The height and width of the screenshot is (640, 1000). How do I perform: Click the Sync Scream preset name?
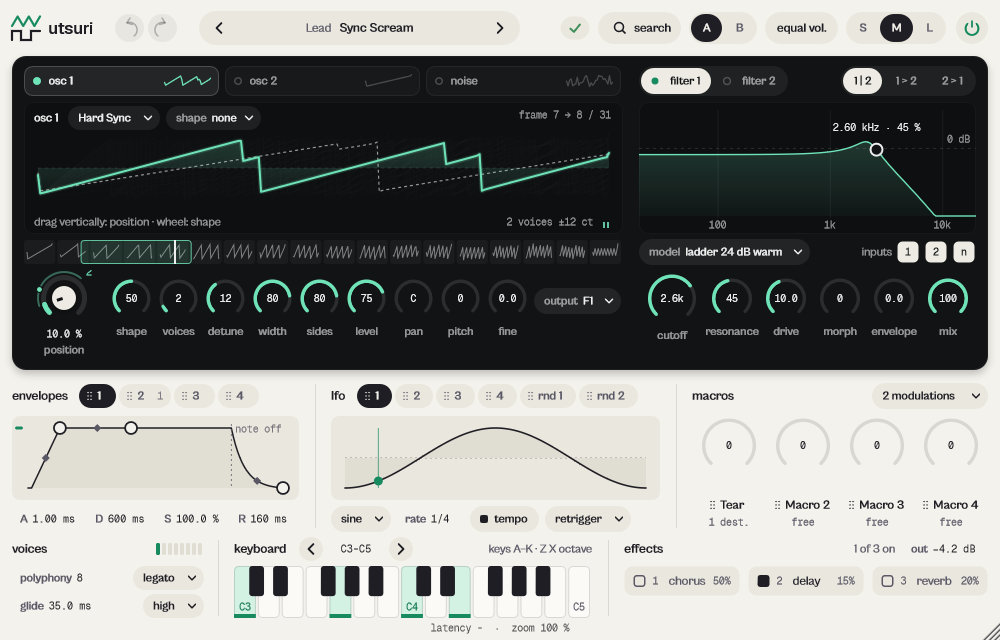[376, 28]
